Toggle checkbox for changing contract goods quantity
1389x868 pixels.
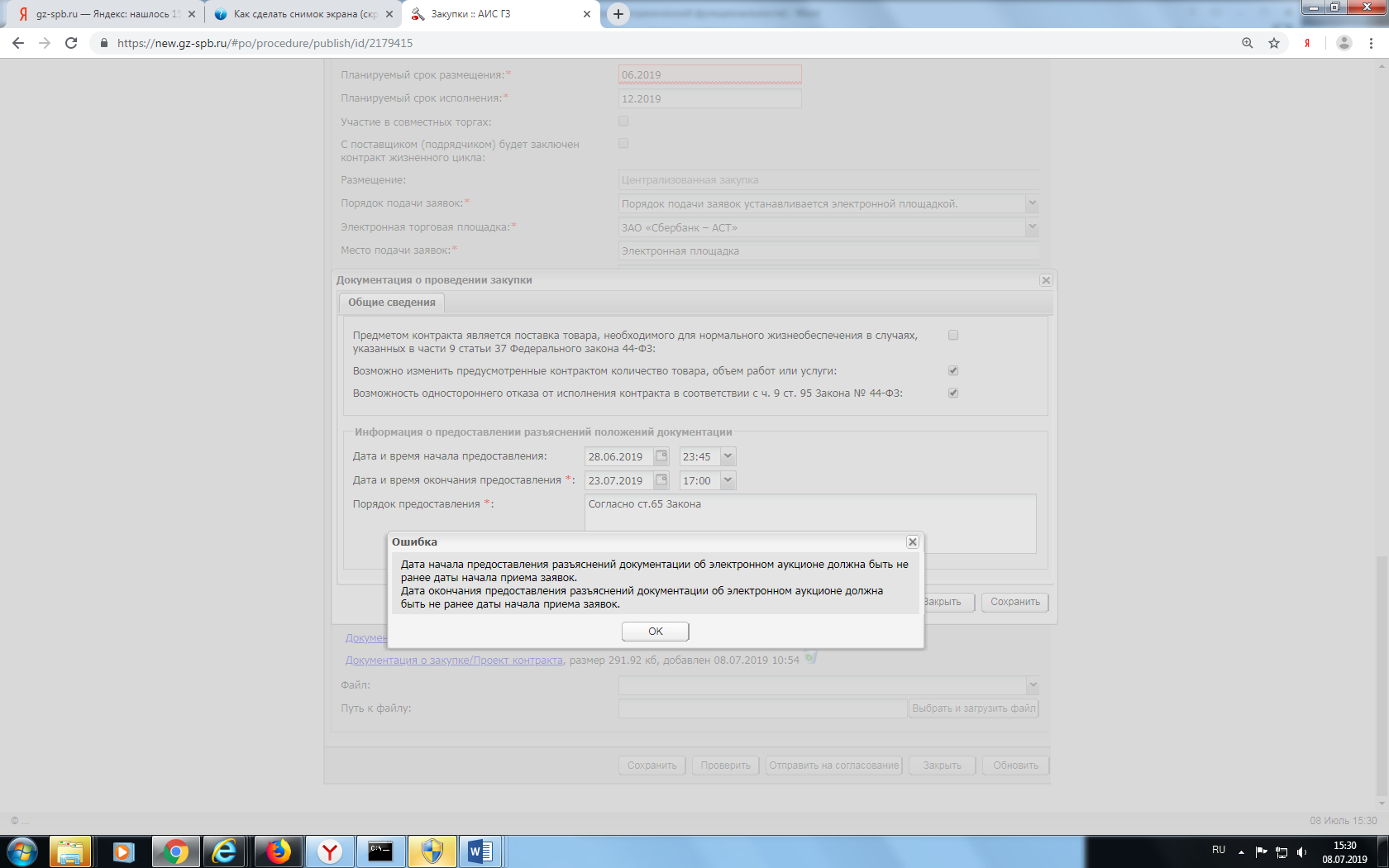click(x=953, y=371)
